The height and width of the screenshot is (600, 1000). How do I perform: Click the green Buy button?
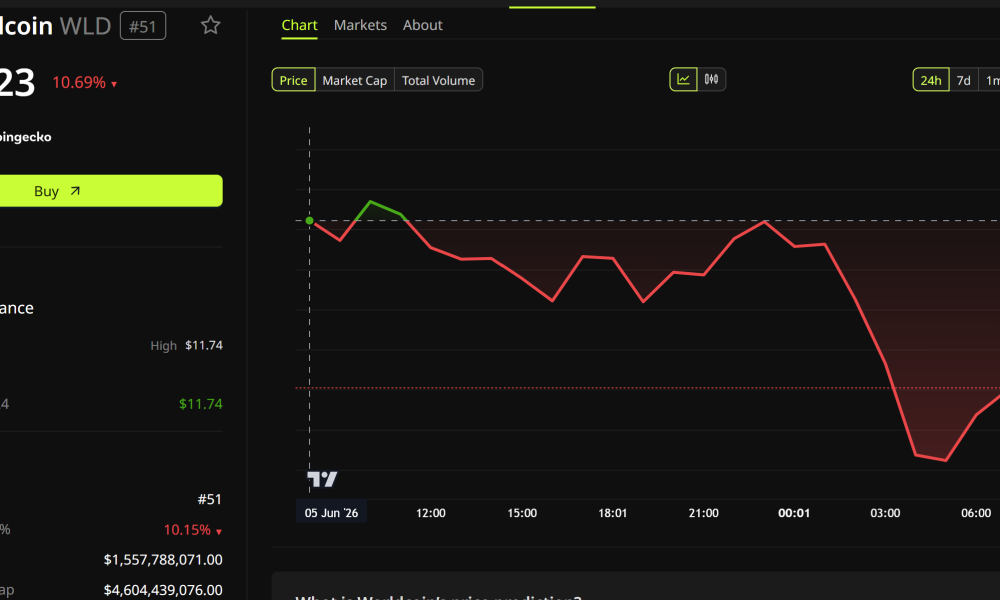coord(111,191)
